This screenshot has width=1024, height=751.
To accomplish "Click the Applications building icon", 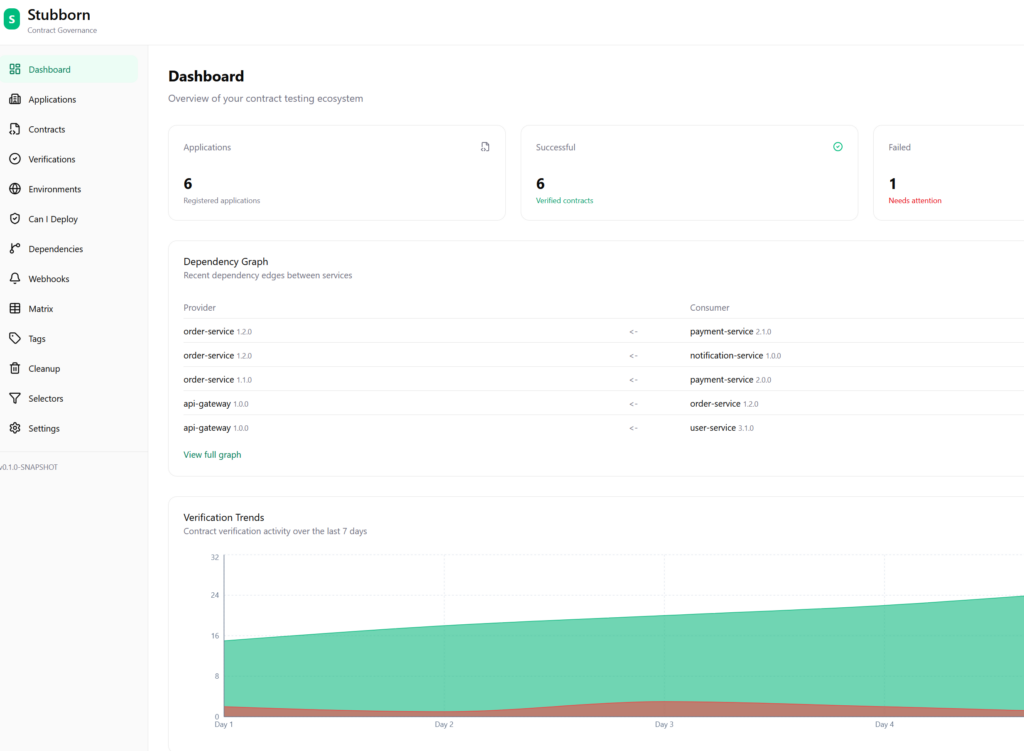I will [x=15, y=99].
